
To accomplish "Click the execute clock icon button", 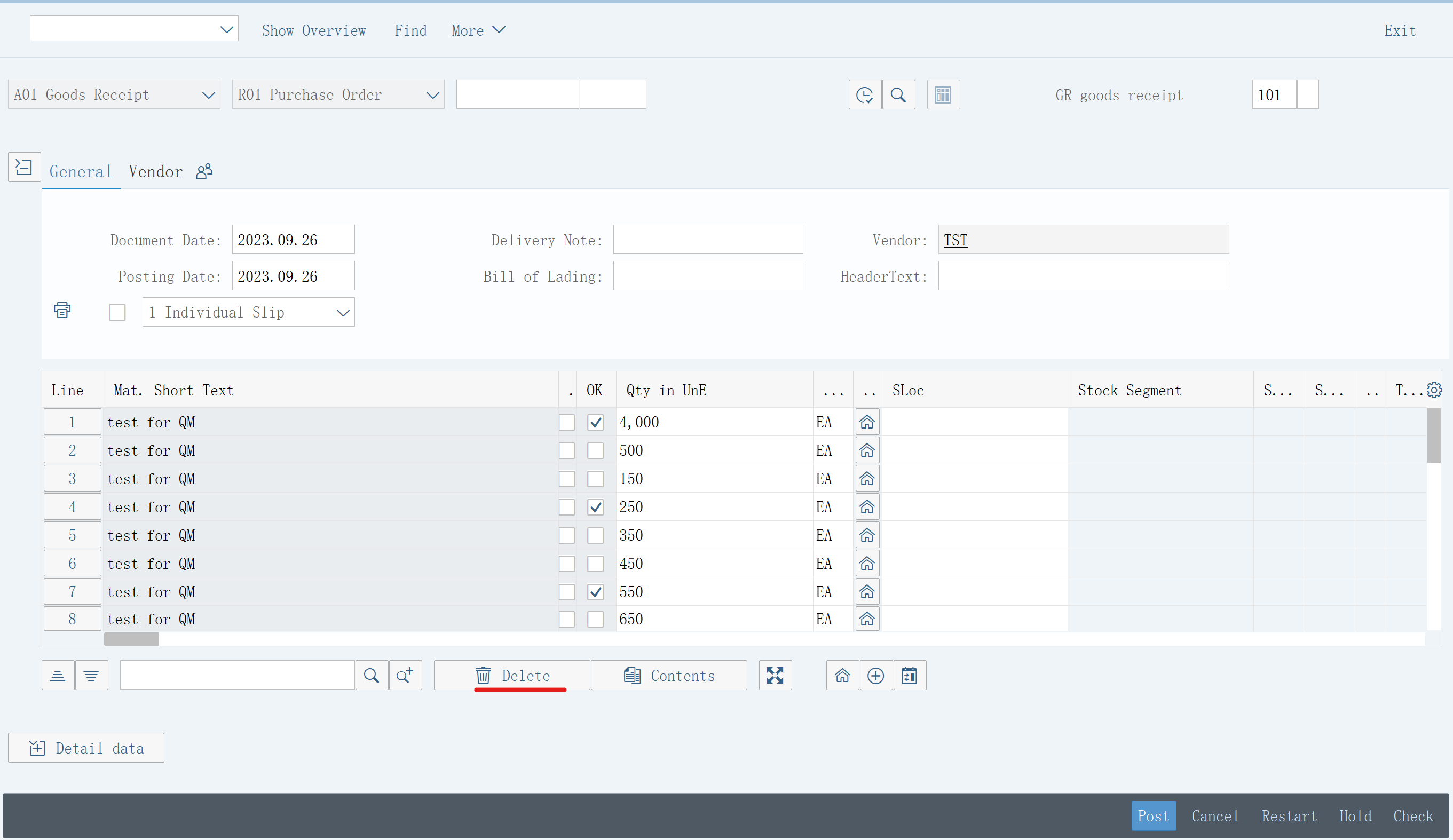I will pos(864,94).
